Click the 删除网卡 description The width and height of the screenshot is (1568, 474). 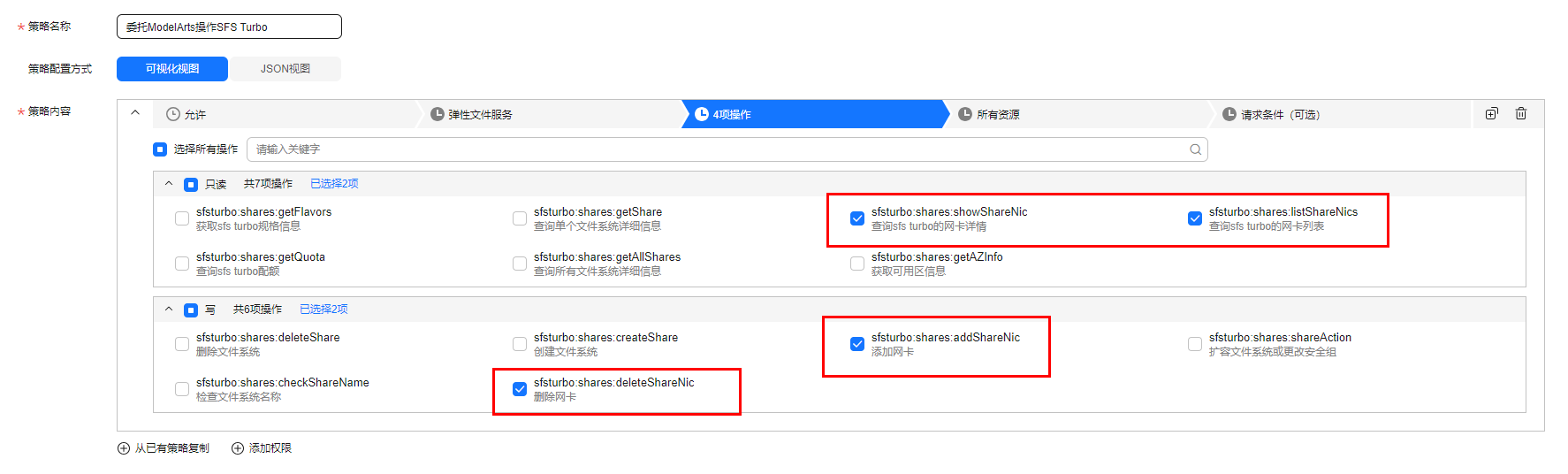click(555, 397)
